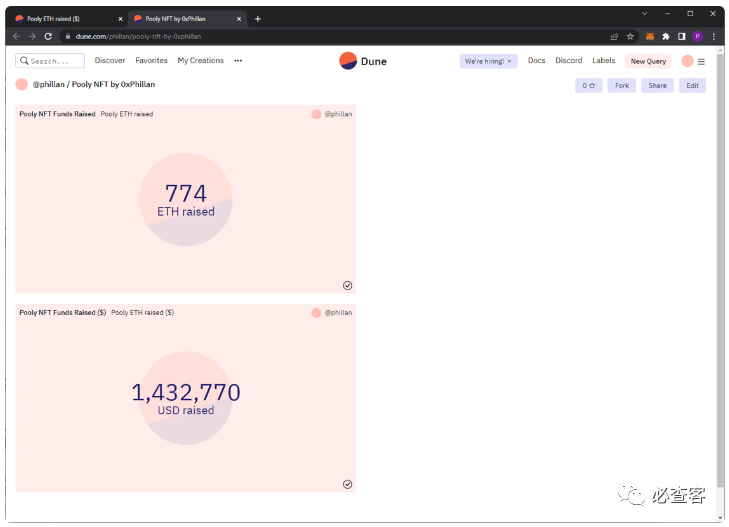Open Favorites in the nav bar
The height and width of the screenshot is (527, 729).
click(151, 60)
